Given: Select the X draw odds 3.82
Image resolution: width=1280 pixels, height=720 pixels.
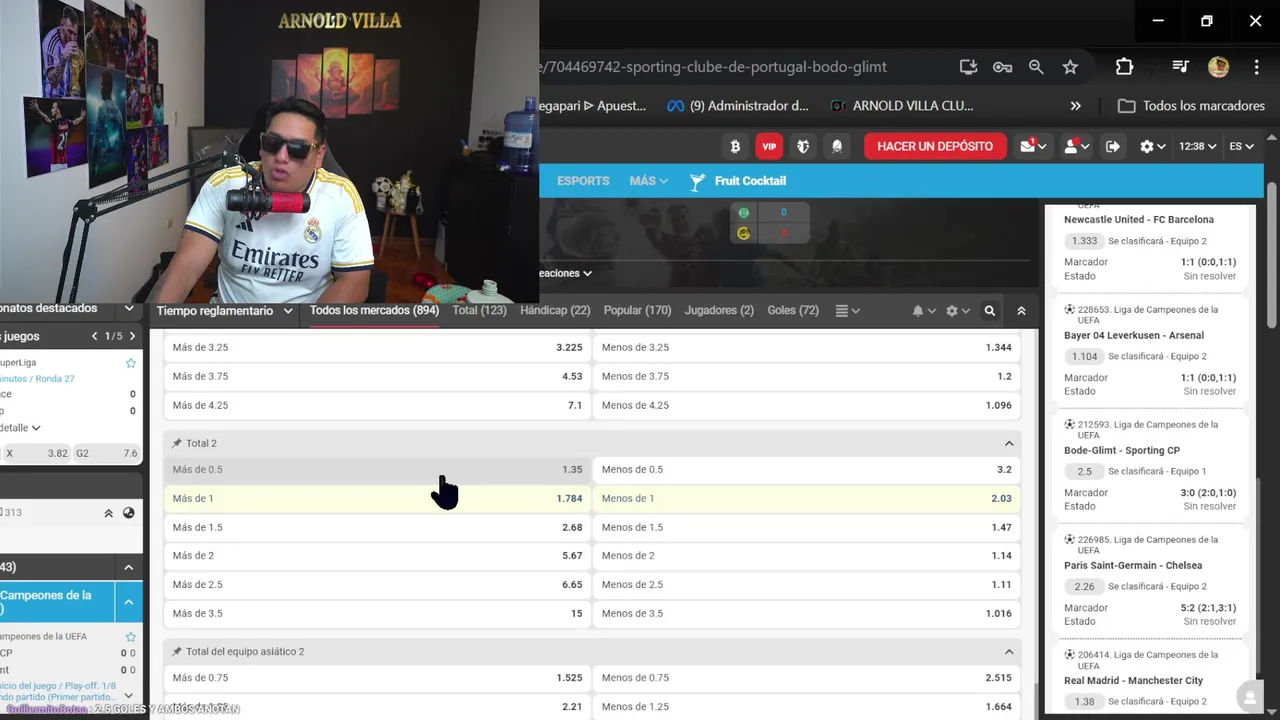Looking at the screenshot, I should pyautogui.click(x=37, y=453).
